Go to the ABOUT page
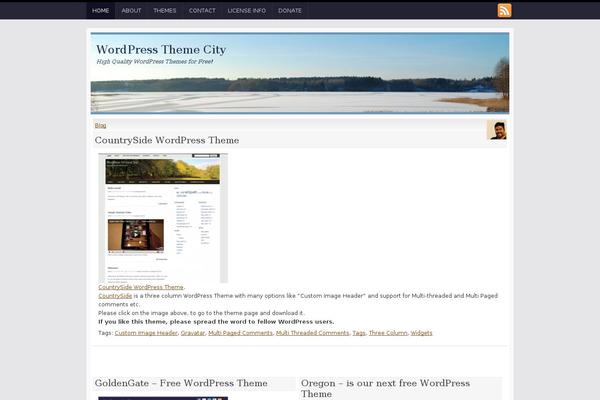Image resolution: width=600 pixels, height=400 pixels. (x=131, y=11)
